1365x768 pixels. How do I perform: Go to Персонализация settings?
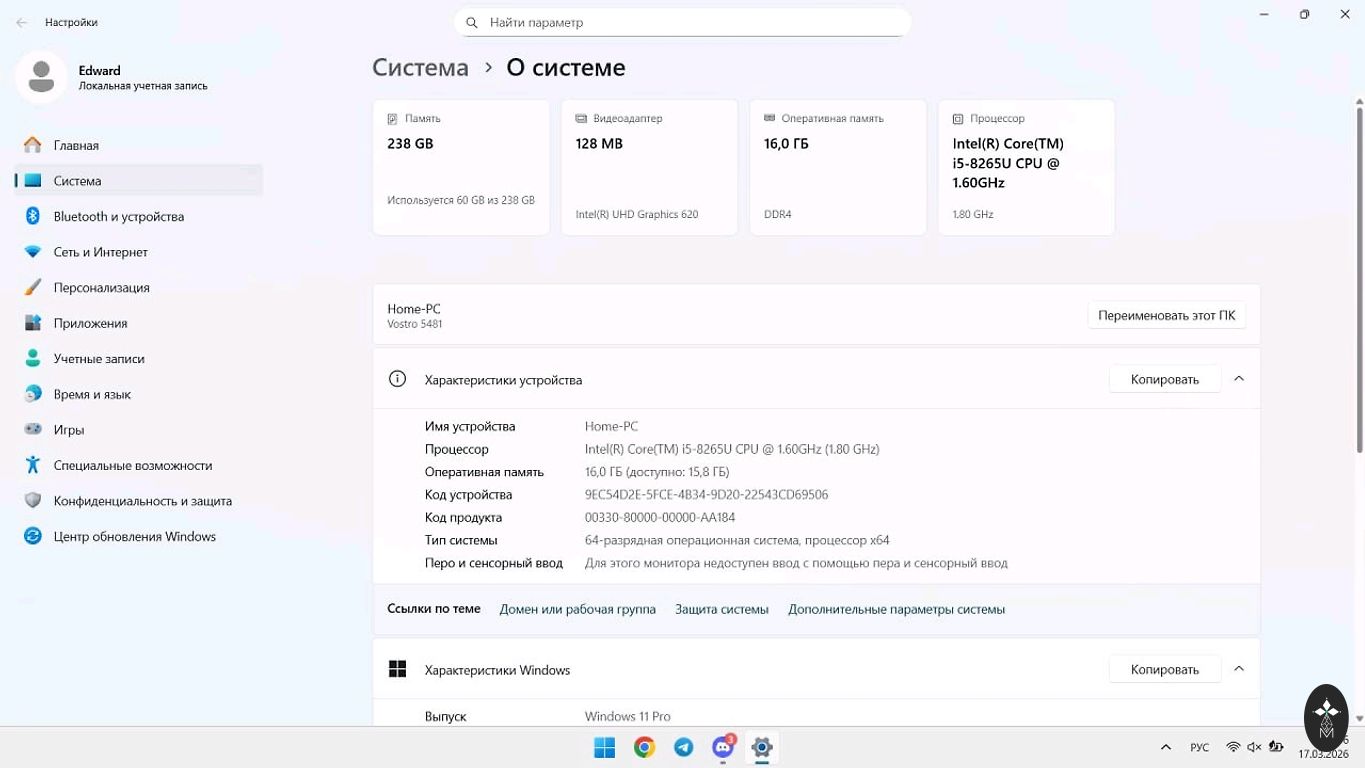tap(101, 287)
